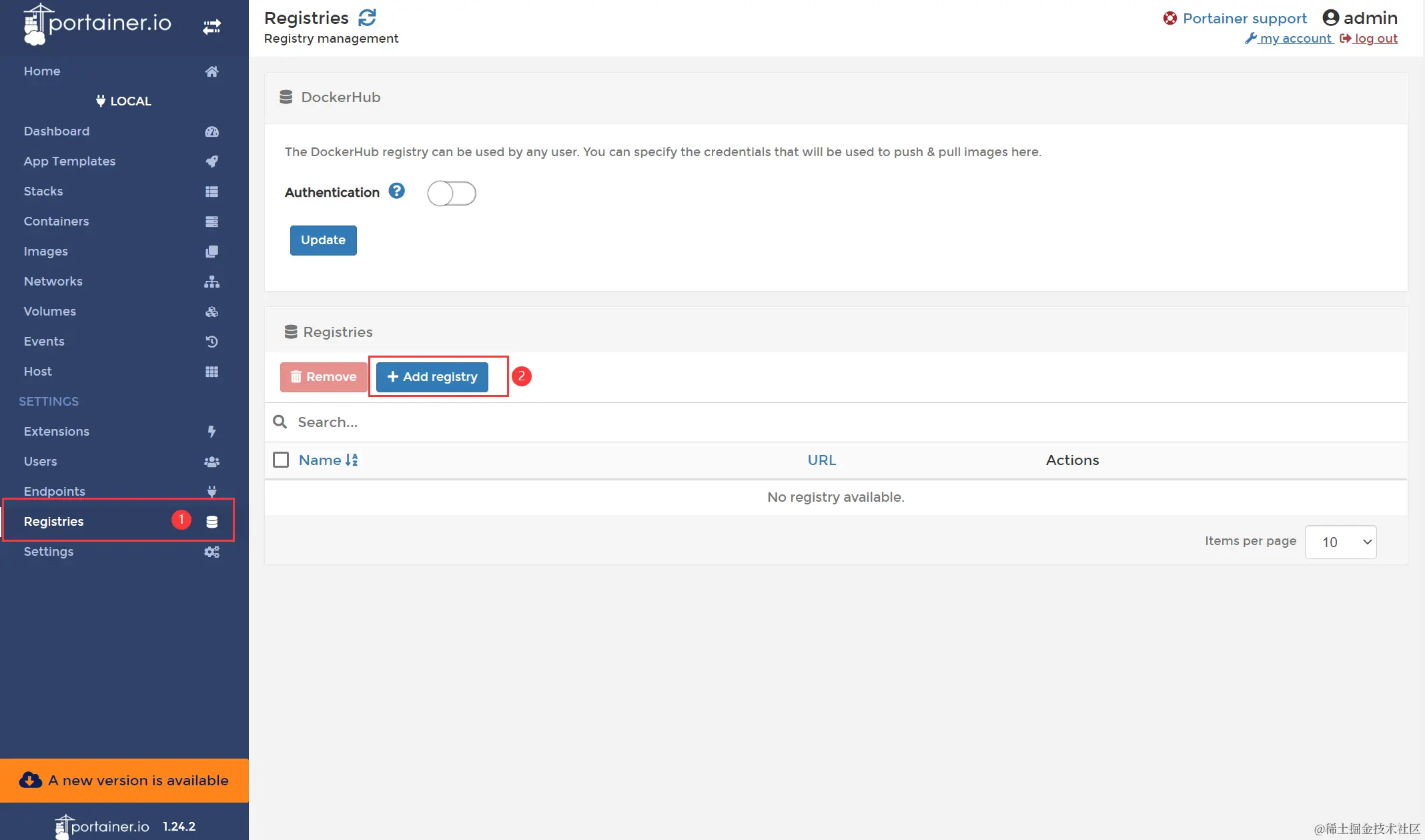Click the log out link
Image resolution: width=1425 pixels, height=840 pixels.
pyautogui.click(x=1375, y=39)
